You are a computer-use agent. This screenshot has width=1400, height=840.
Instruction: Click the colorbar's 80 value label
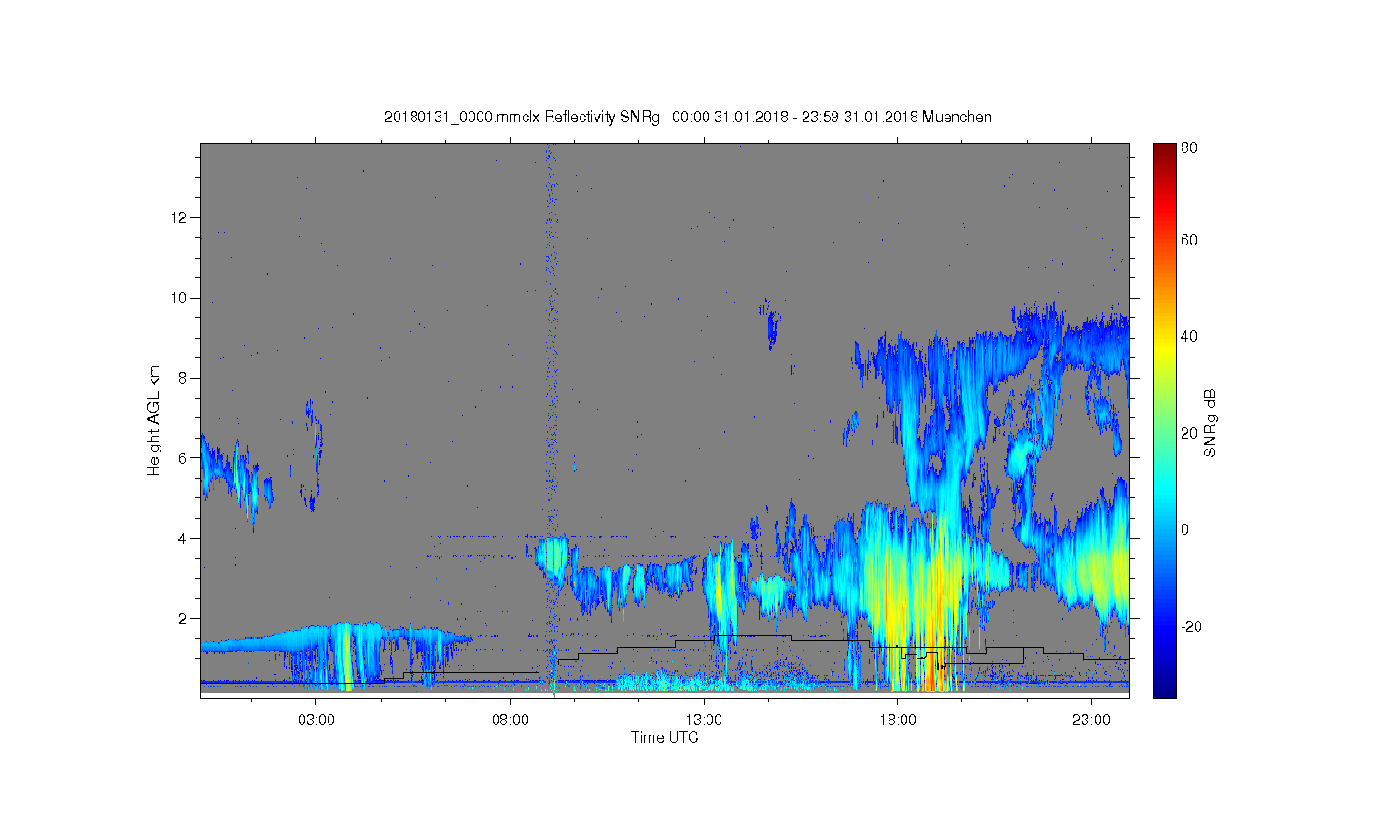1189,147
